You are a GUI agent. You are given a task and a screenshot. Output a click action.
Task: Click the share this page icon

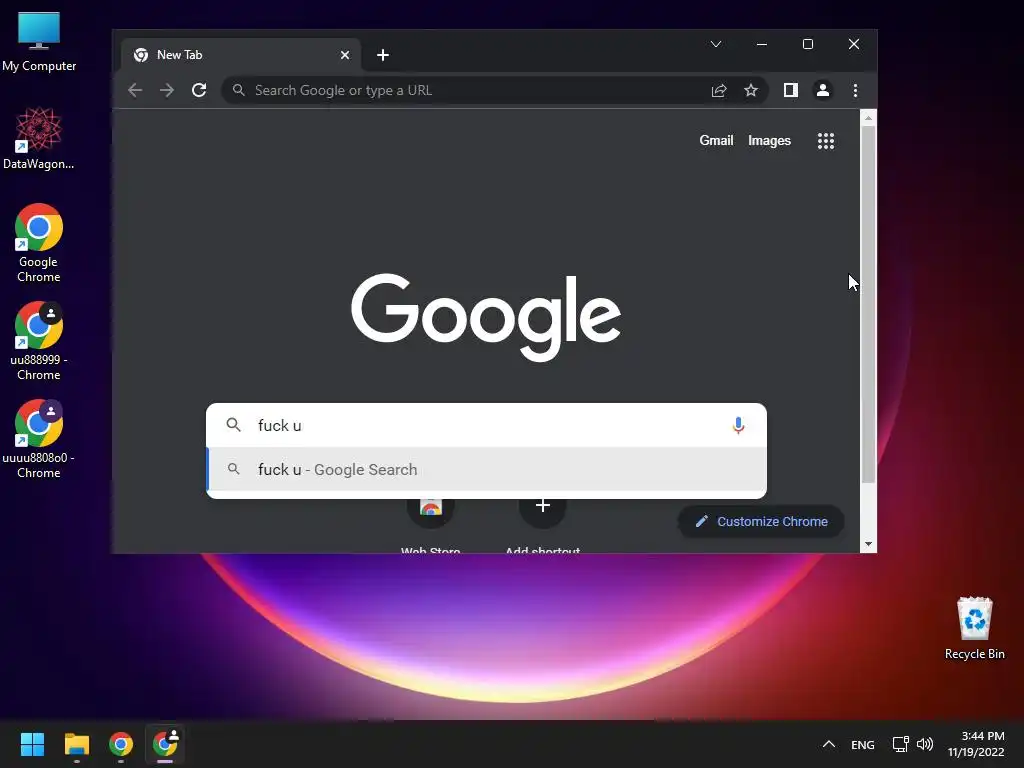719,90
